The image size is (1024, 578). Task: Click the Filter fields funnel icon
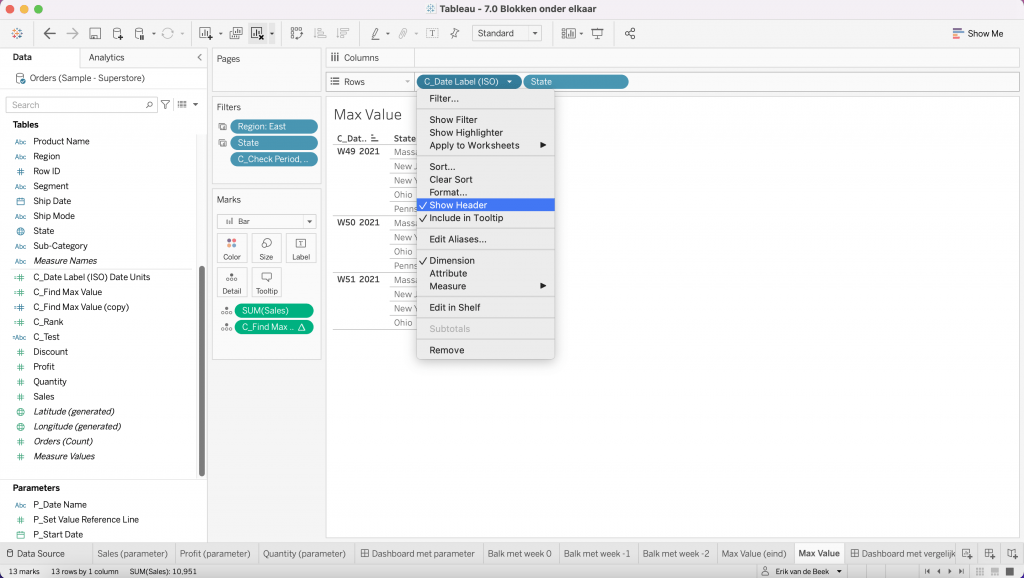[x=166, y=104]
